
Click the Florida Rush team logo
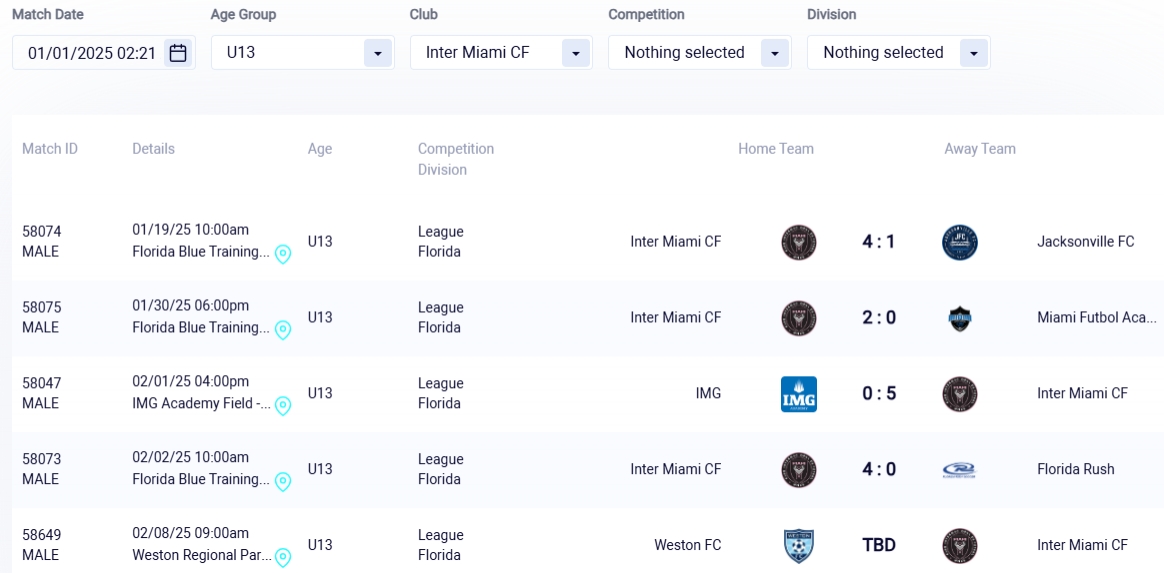(960, 470)
